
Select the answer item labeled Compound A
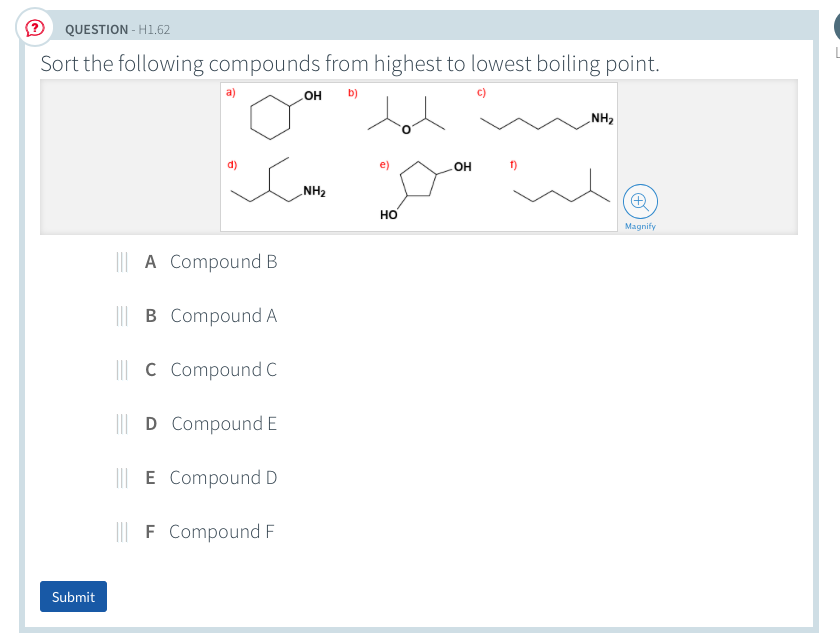224,315
